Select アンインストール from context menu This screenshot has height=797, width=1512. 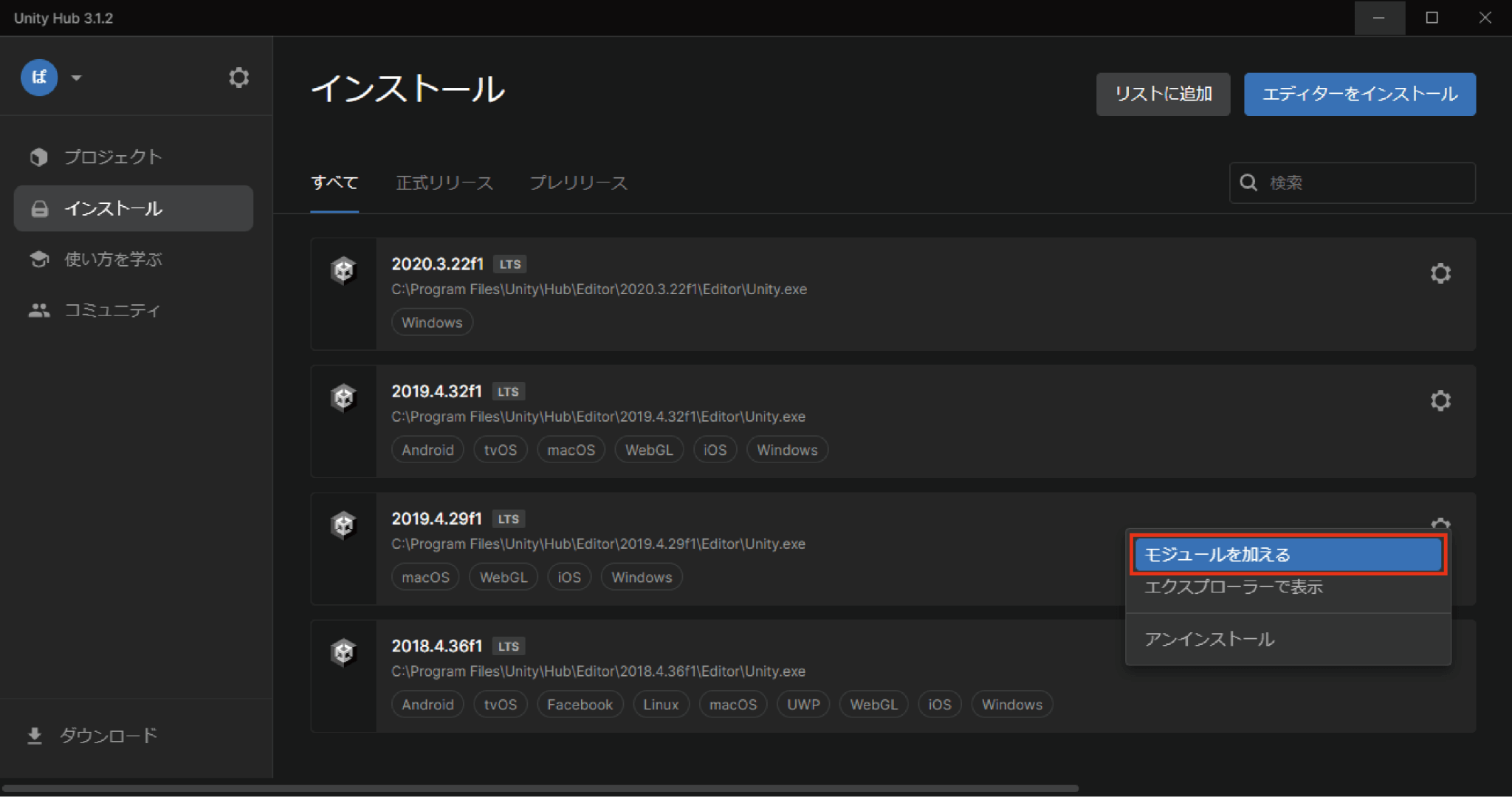[x=1209, y=639]
